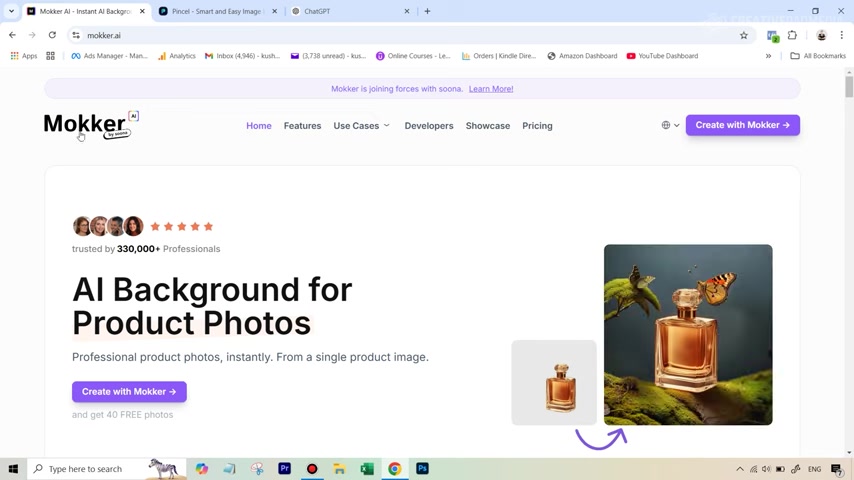Open the Features nav item
The height and width of the screenshot is (480, 854).
[x=302, y=126]
